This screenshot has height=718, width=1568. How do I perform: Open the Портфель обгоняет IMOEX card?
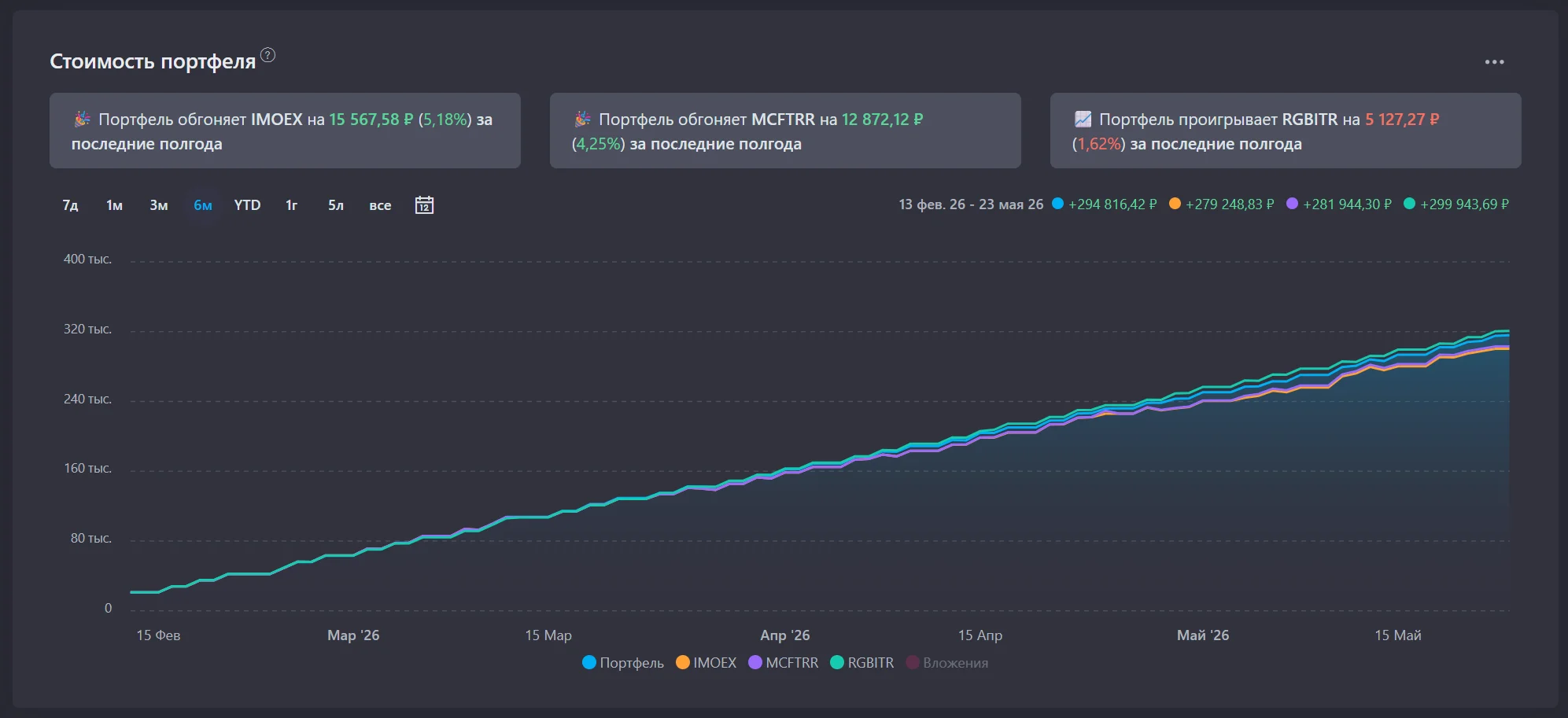[285, 131]
